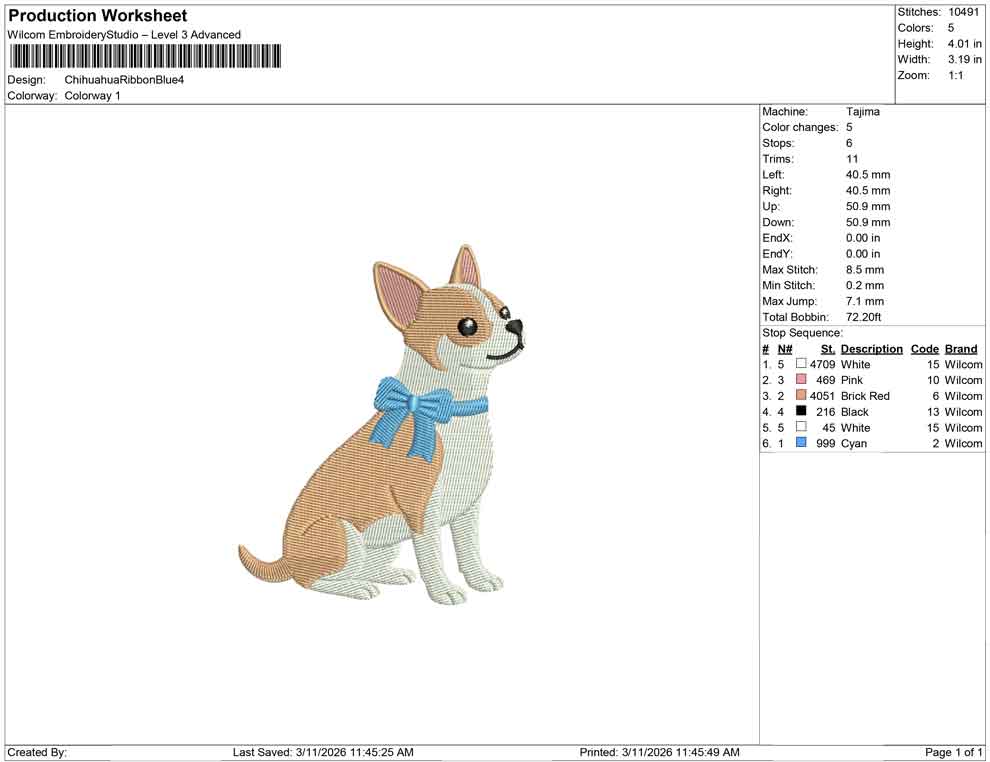Click the Description column header
The height and width of the screenshot is (762, 990).
pos(871,348)
